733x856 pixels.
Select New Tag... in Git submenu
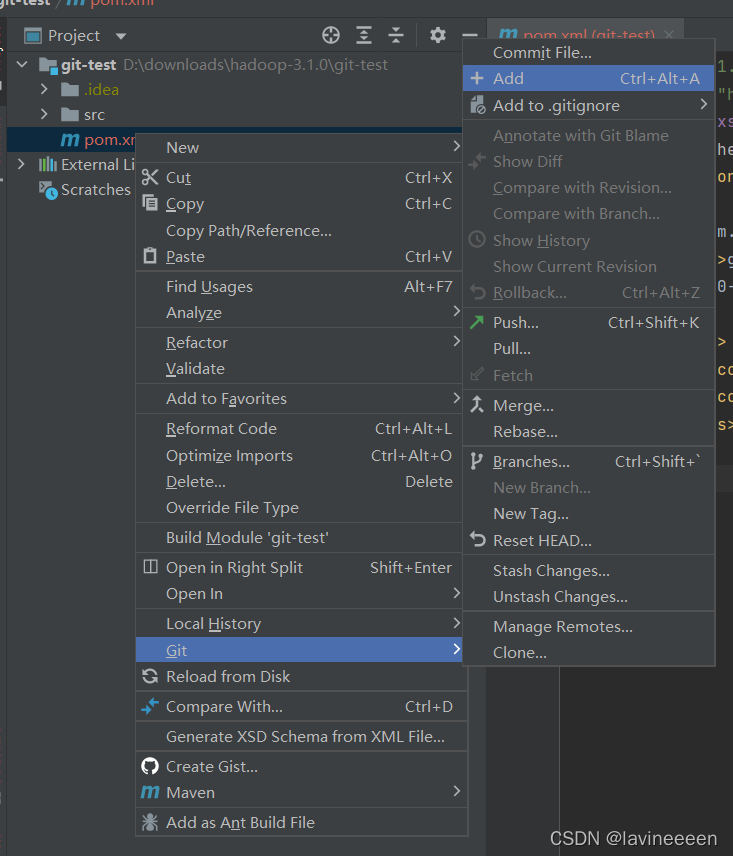pos(588,514)
